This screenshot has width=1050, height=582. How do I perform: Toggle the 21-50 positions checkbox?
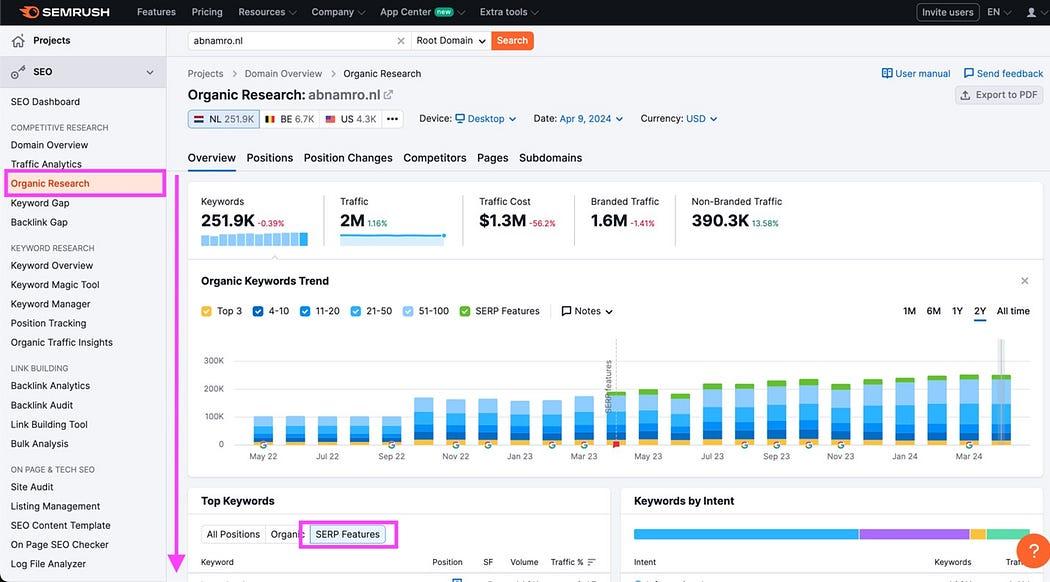pos(356,311)
